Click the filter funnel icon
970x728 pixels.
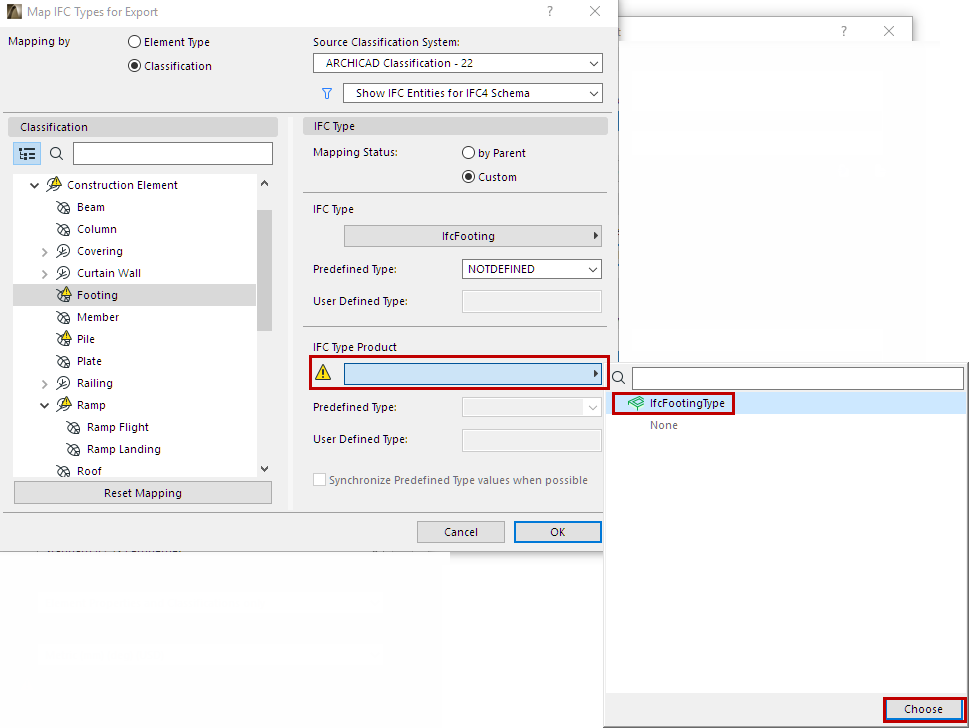tap(327, 93)
